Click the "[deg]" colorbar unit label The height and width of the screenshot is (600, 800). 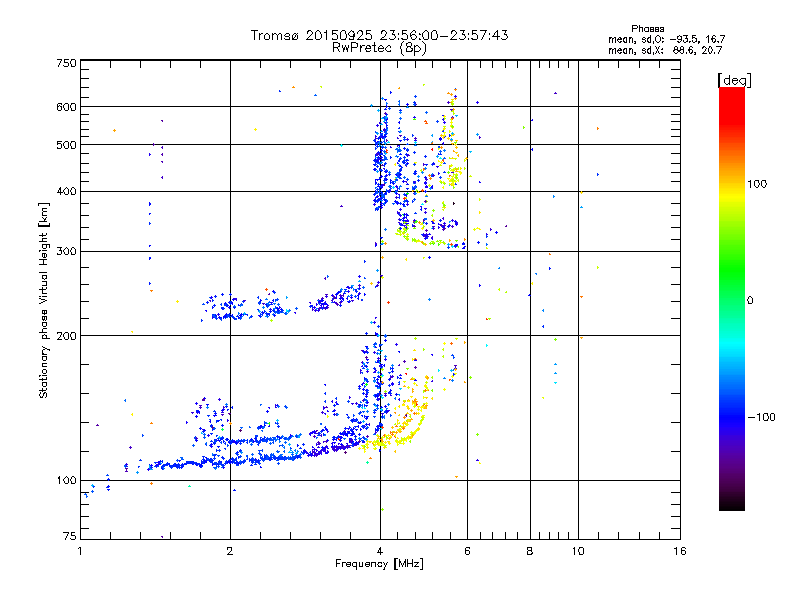(x=734, y=80)
